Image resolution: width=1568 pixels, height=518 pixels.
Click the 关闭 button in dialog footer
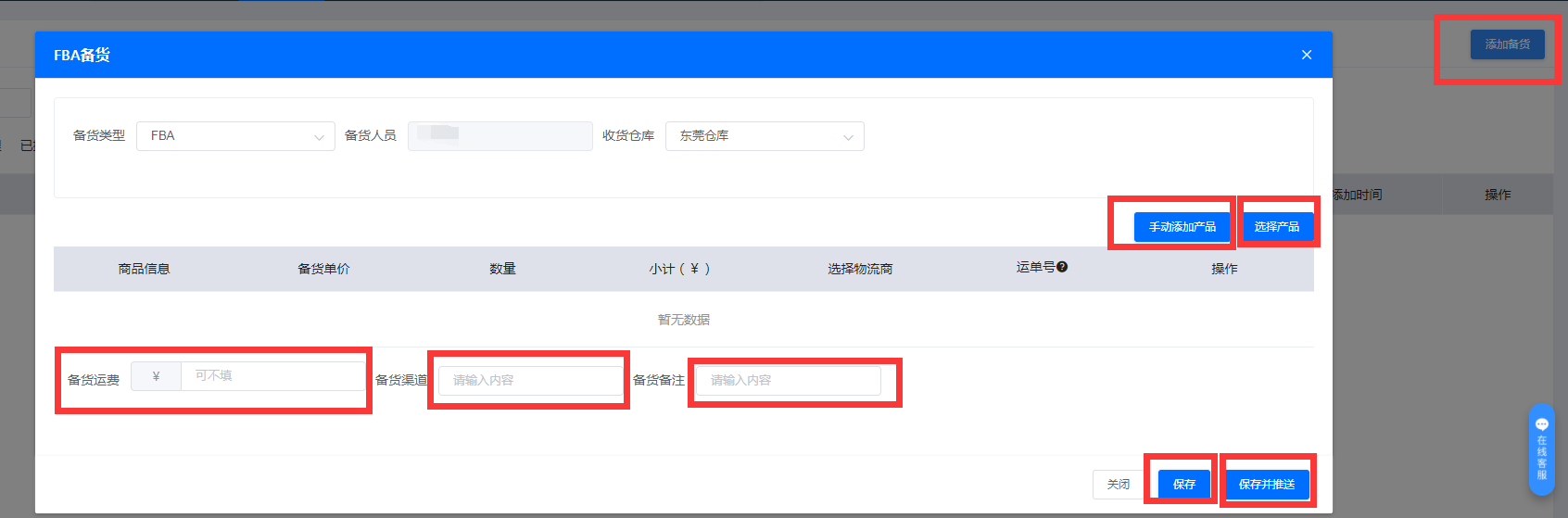click(1118, 485)
